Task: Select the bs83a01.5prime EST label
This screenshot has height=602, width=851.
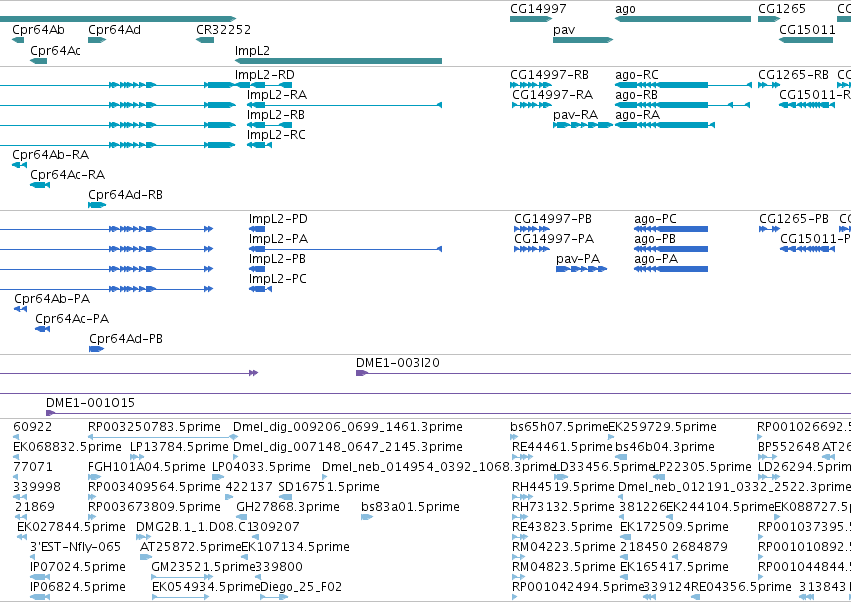Action: pos(410,507)
